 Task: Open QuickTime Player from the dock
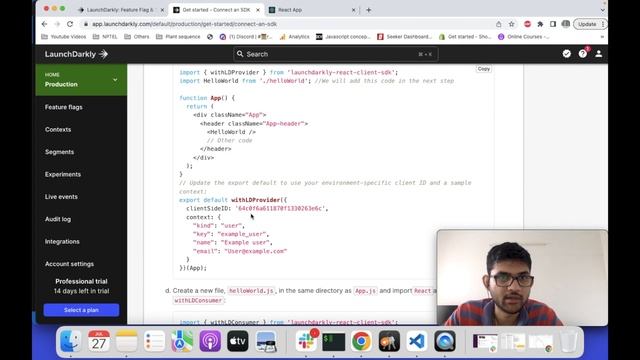point(444,341)
